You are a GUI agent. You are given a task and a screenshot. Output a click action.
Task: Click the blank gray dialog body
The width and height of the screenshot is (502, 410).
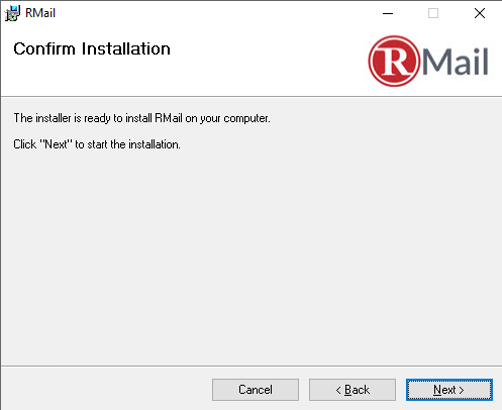251,257
